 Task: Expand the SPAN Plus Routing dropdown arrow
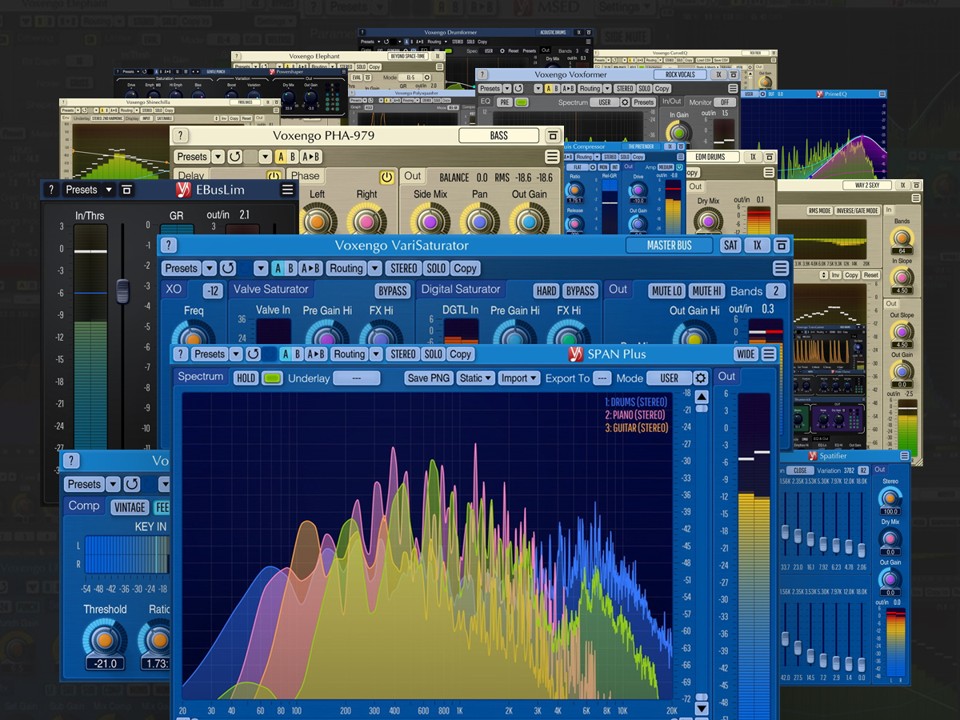(x=376, y=354)
